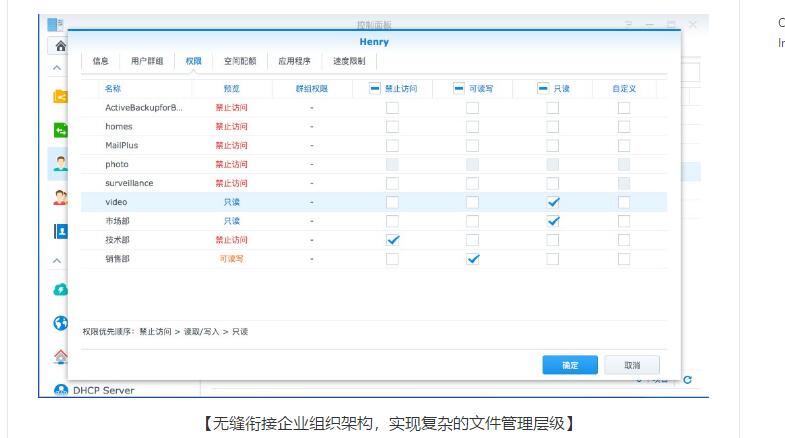Toggle the 禁止访问 column header checkbox
The image size is (785, 438).
(375, 88)
